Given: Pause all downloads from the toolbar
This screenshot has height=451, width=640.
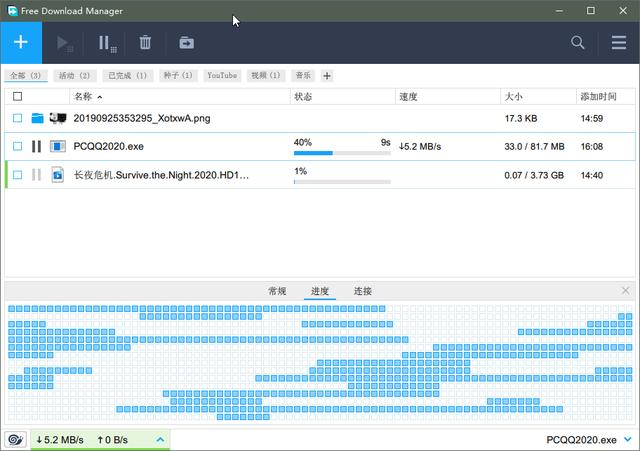Looking at the screenshot, I should click(x=105, y=43).
